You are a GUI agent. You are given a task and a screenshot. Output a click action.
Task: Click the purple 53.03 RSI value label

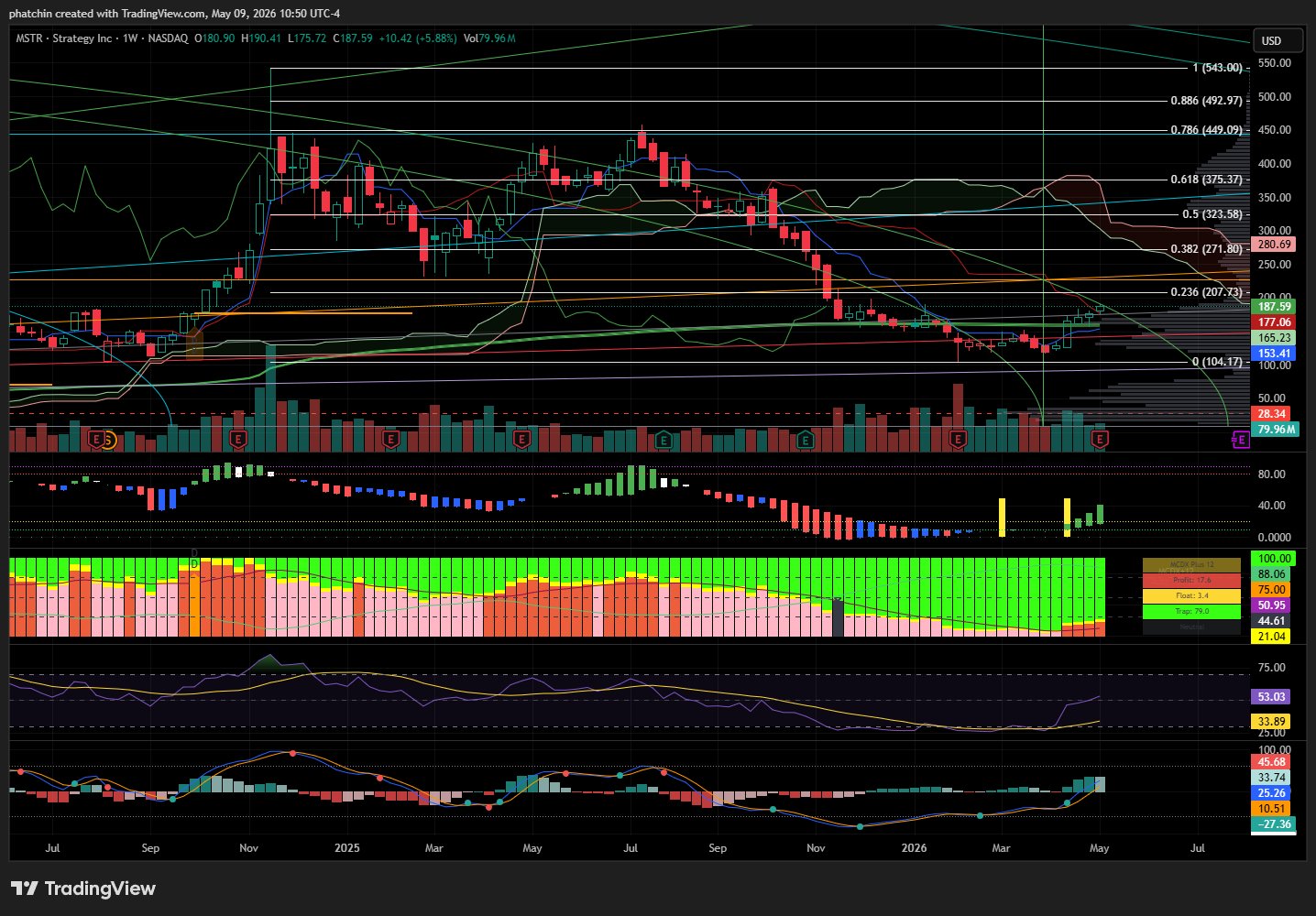pyautogui.click(x=1271, y=697)
